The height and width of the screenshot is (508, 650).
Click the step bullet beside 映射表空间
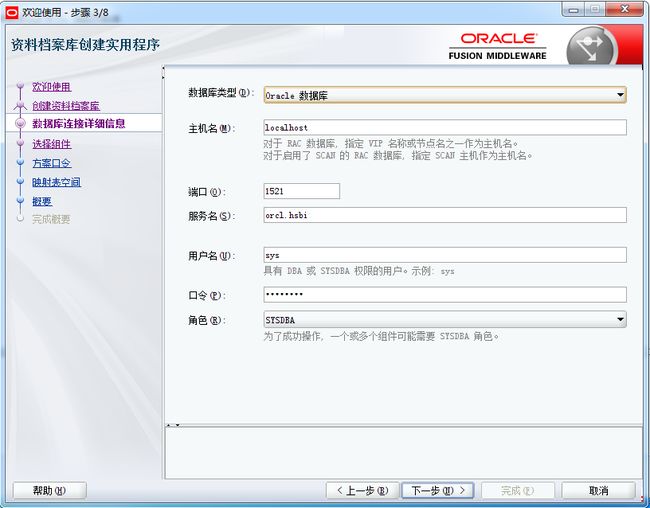(x=20, y=181)
